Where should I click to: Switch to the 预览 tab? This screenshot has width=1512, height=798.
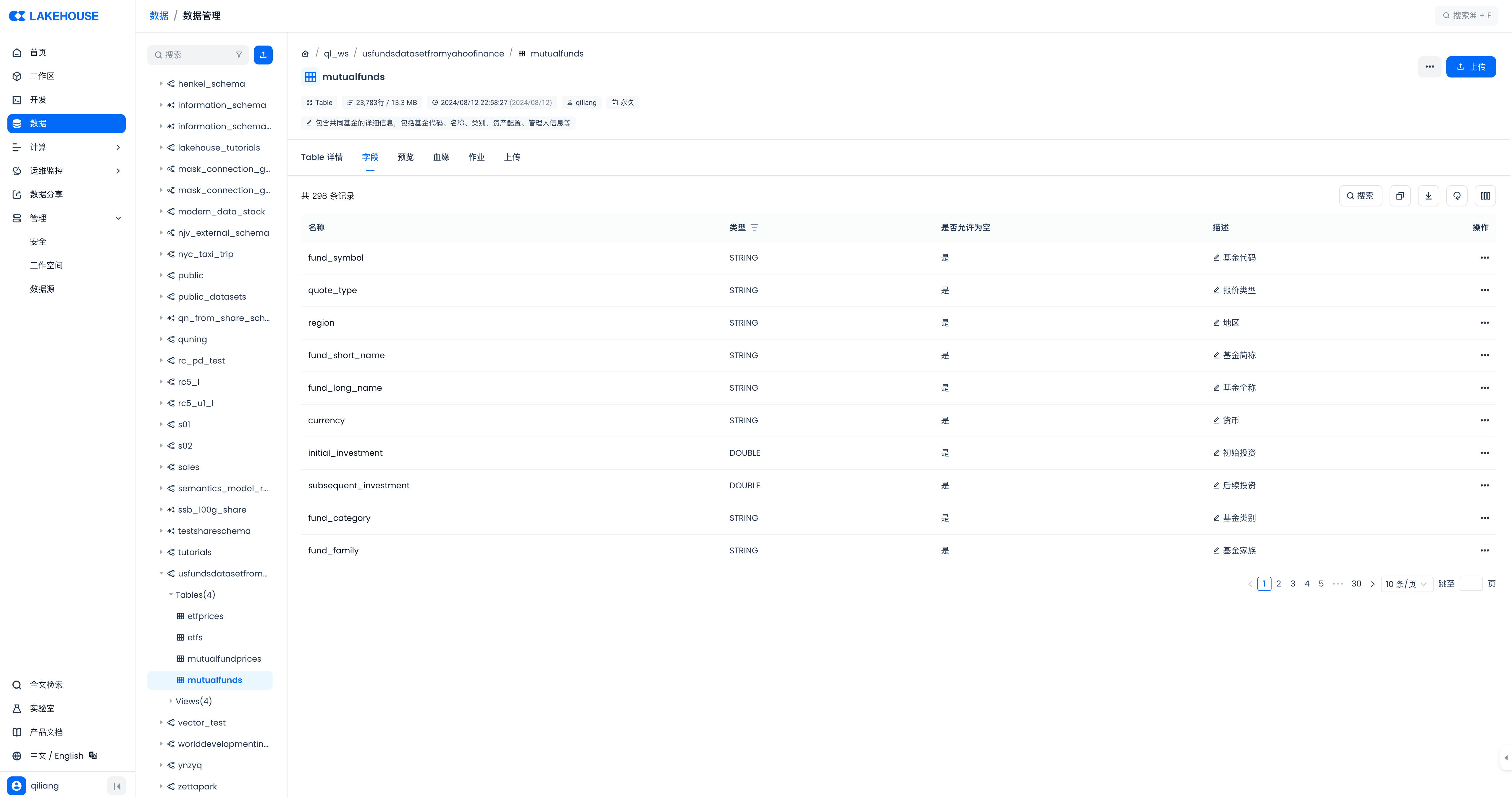(405, 157)
